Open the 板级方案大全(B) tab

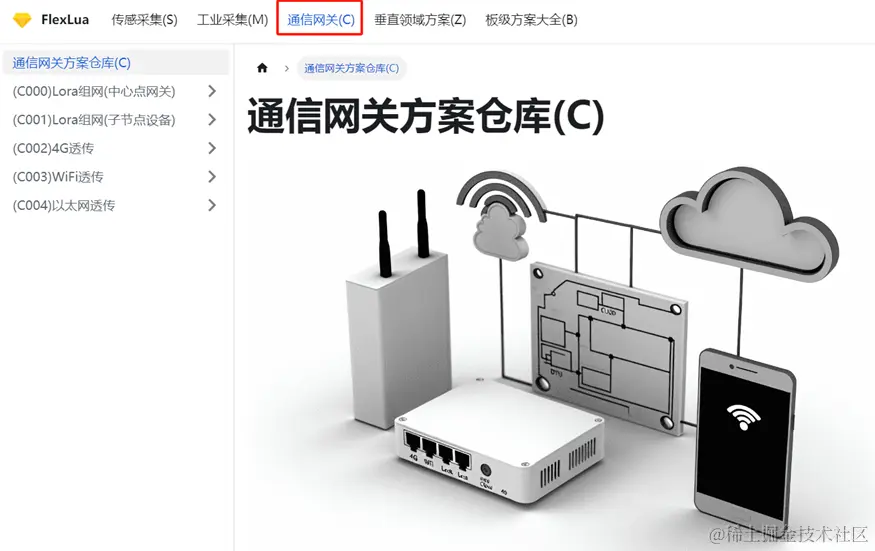tap(531, 20)
